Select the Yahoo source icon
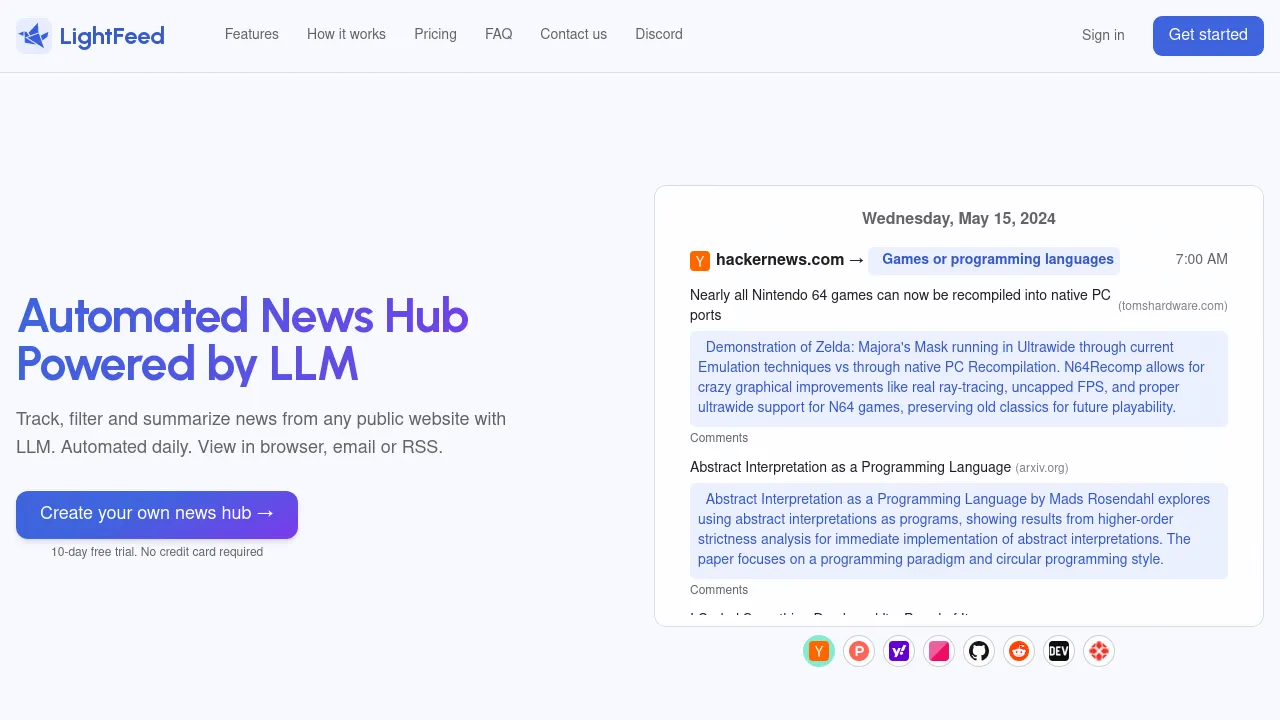Screen dimensions: 1280x720 (899, 651)
